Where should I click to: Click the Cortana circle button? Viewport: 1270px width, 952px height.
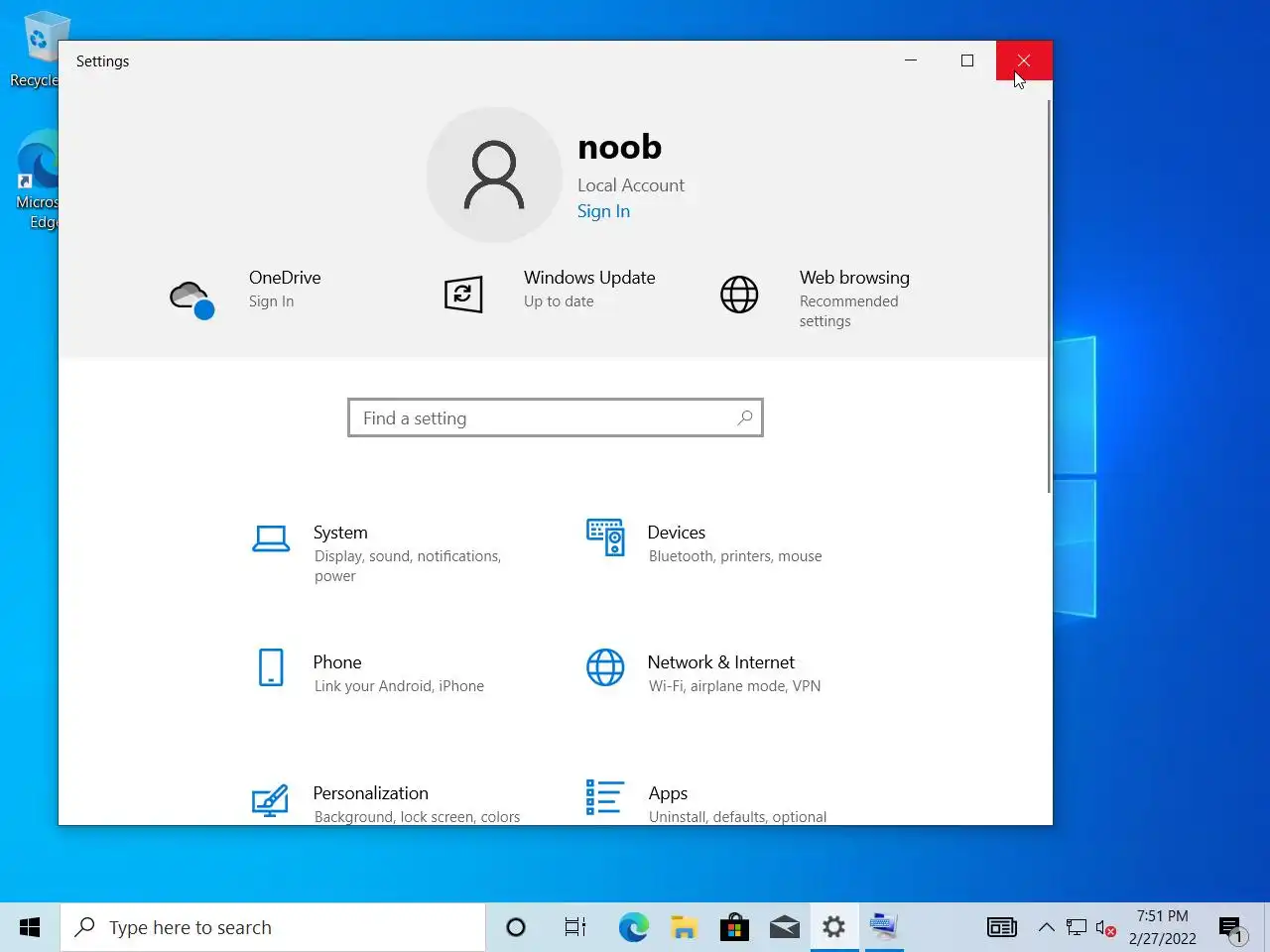click(516, 927)
